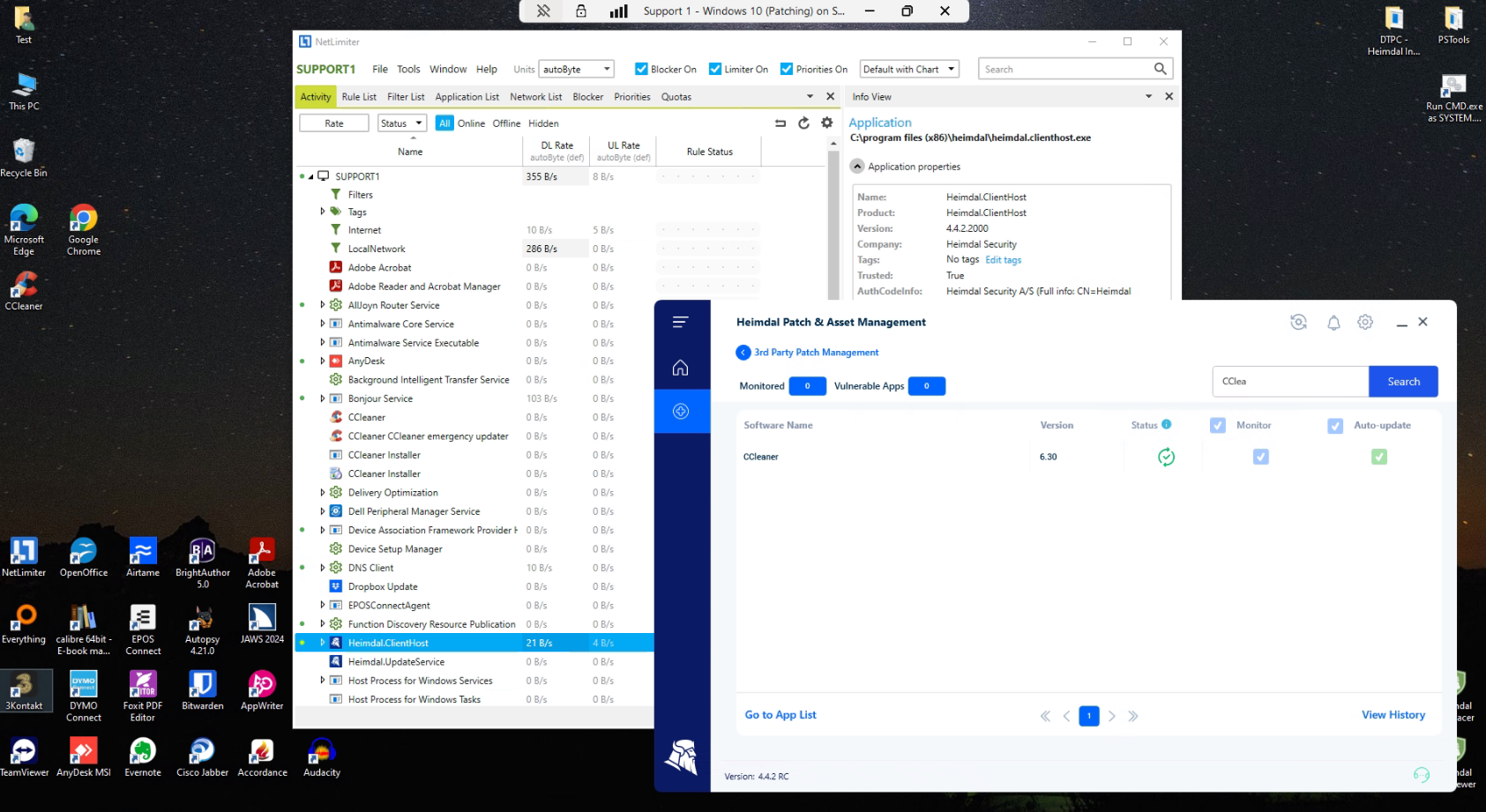Select Heimdal patch management sidebar icon
Image resolution: width=1486 pixels, height=812 pixels.
pyautogui.click(x=680, y=411)
